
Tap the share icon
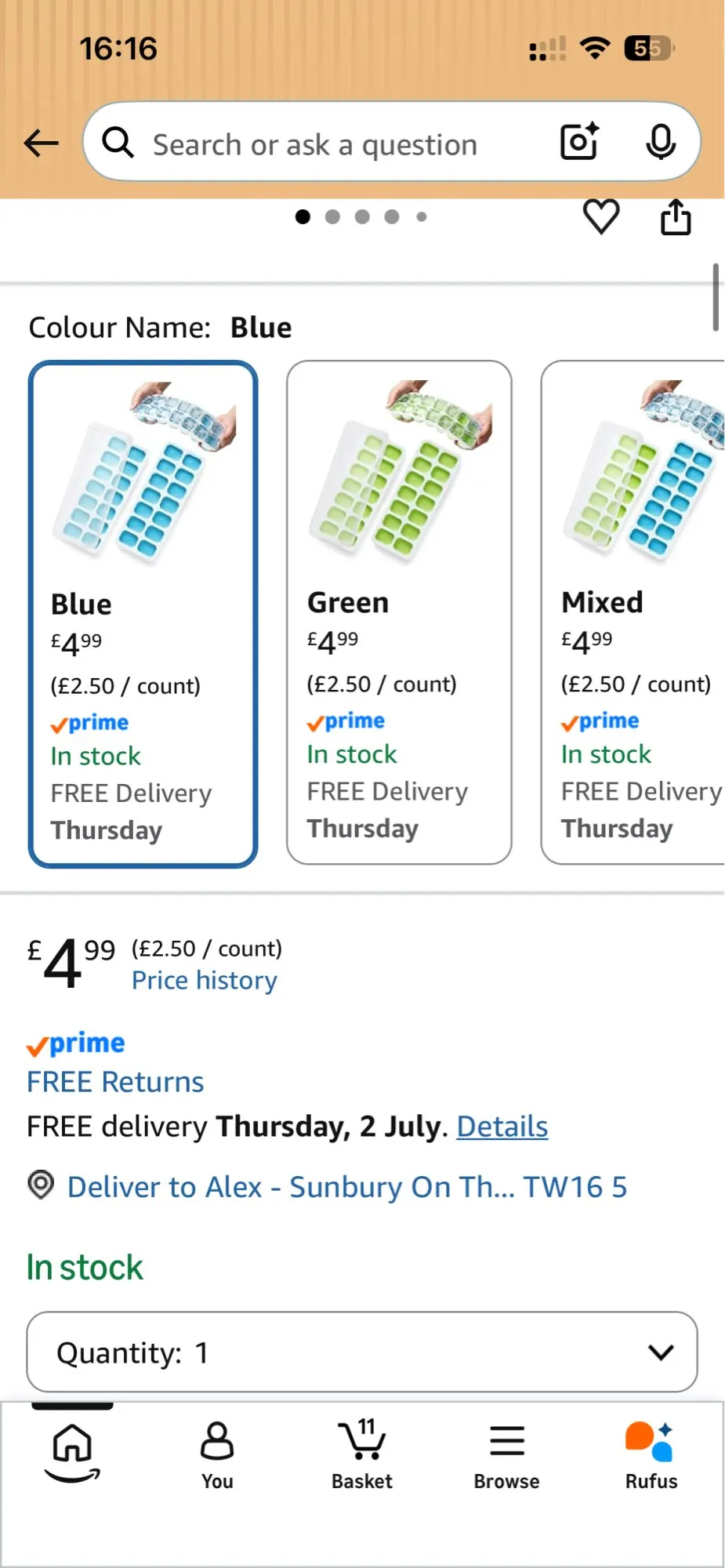tap(676, 216)
